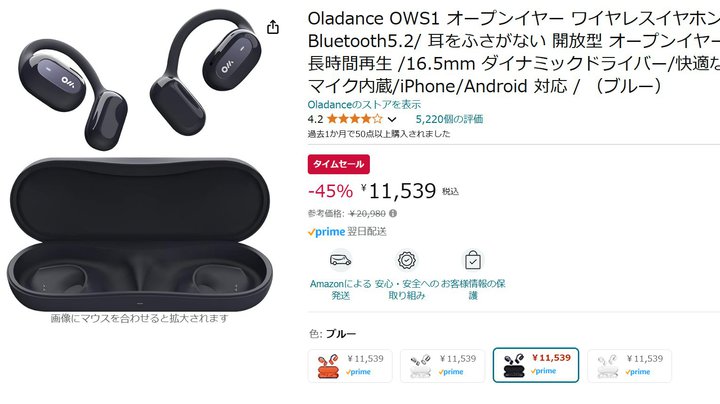Click the Oladance OWS1 product title
The height and width of the screenshot is (404, 720).
click(514, 52)
